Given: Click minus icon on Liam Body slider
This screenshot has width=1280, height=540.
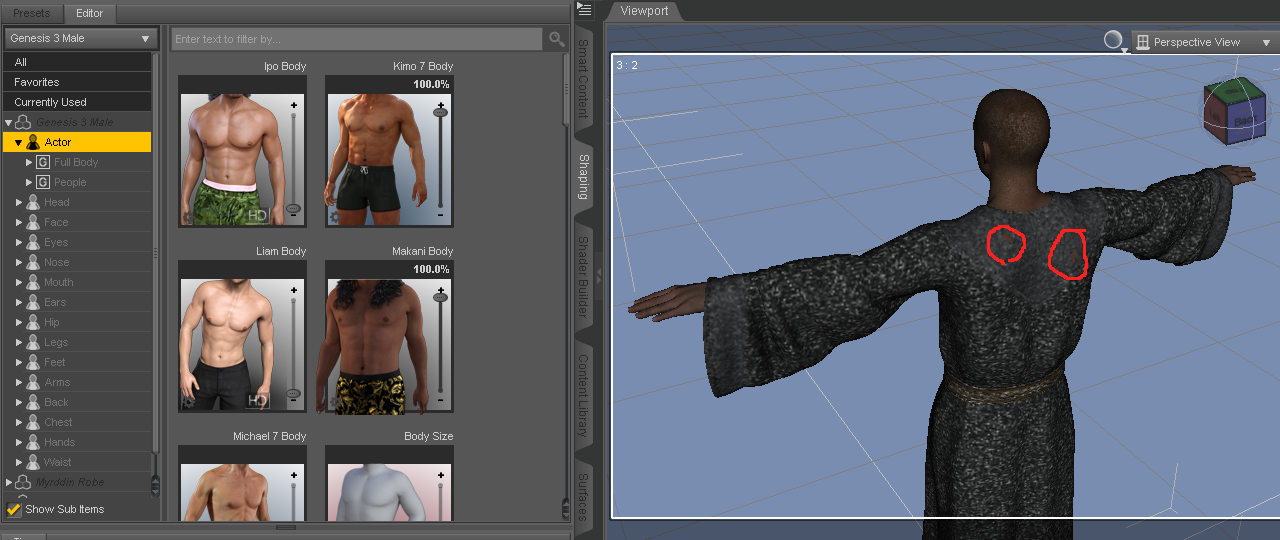Looking at the screenshot, I should pyautogui.click(x=293, y=401).
